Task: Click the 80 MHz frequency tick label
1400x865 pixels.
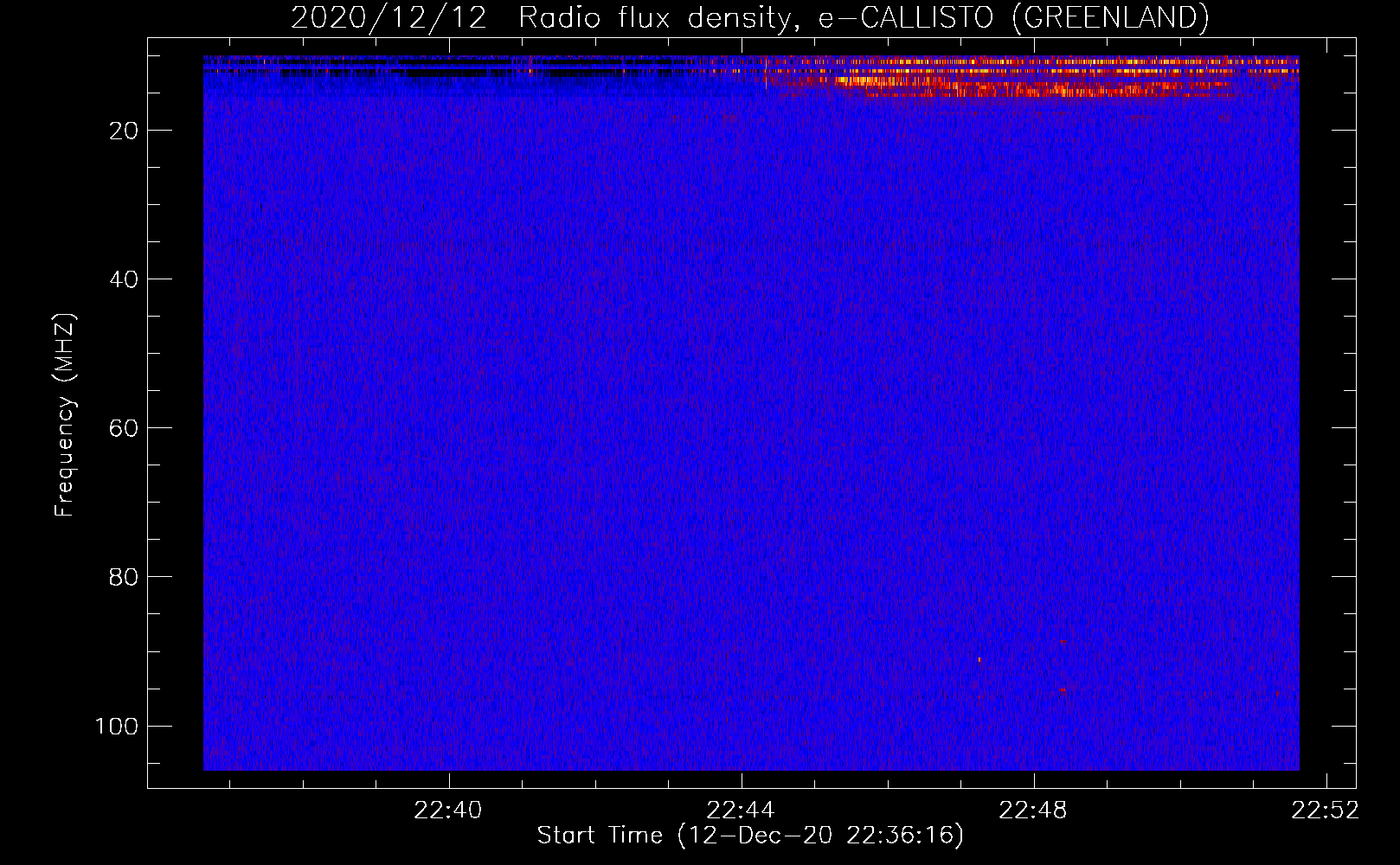Action: 124,577
